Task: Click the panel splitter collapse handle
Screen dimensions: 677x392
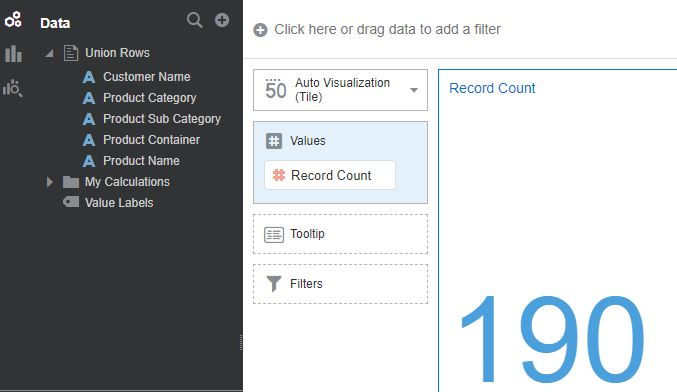Action: click(x=240, y=342)
